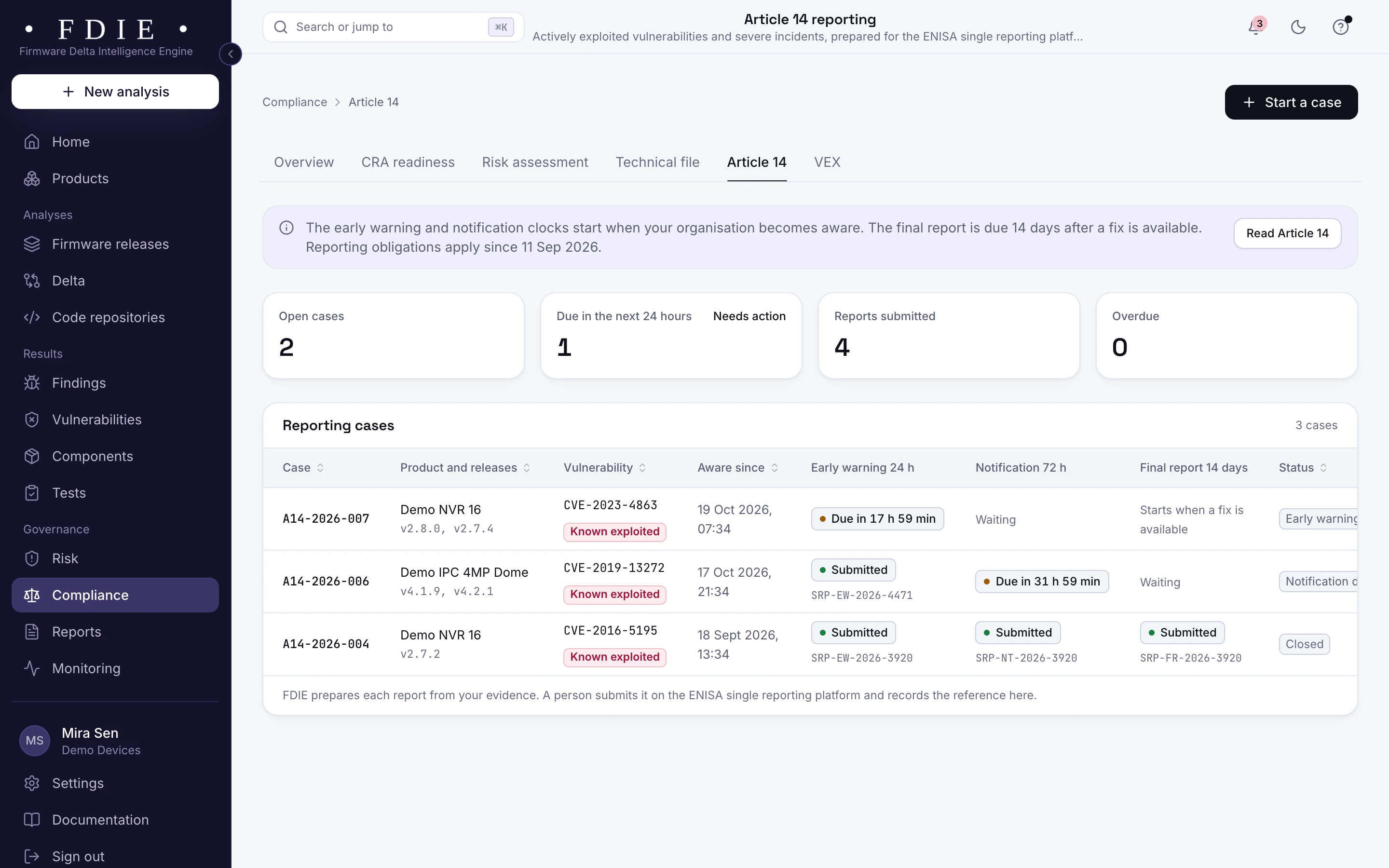1389x868 pixels.
Task: Open Vulnerabilities shield icon
Action: pos(32,420)
